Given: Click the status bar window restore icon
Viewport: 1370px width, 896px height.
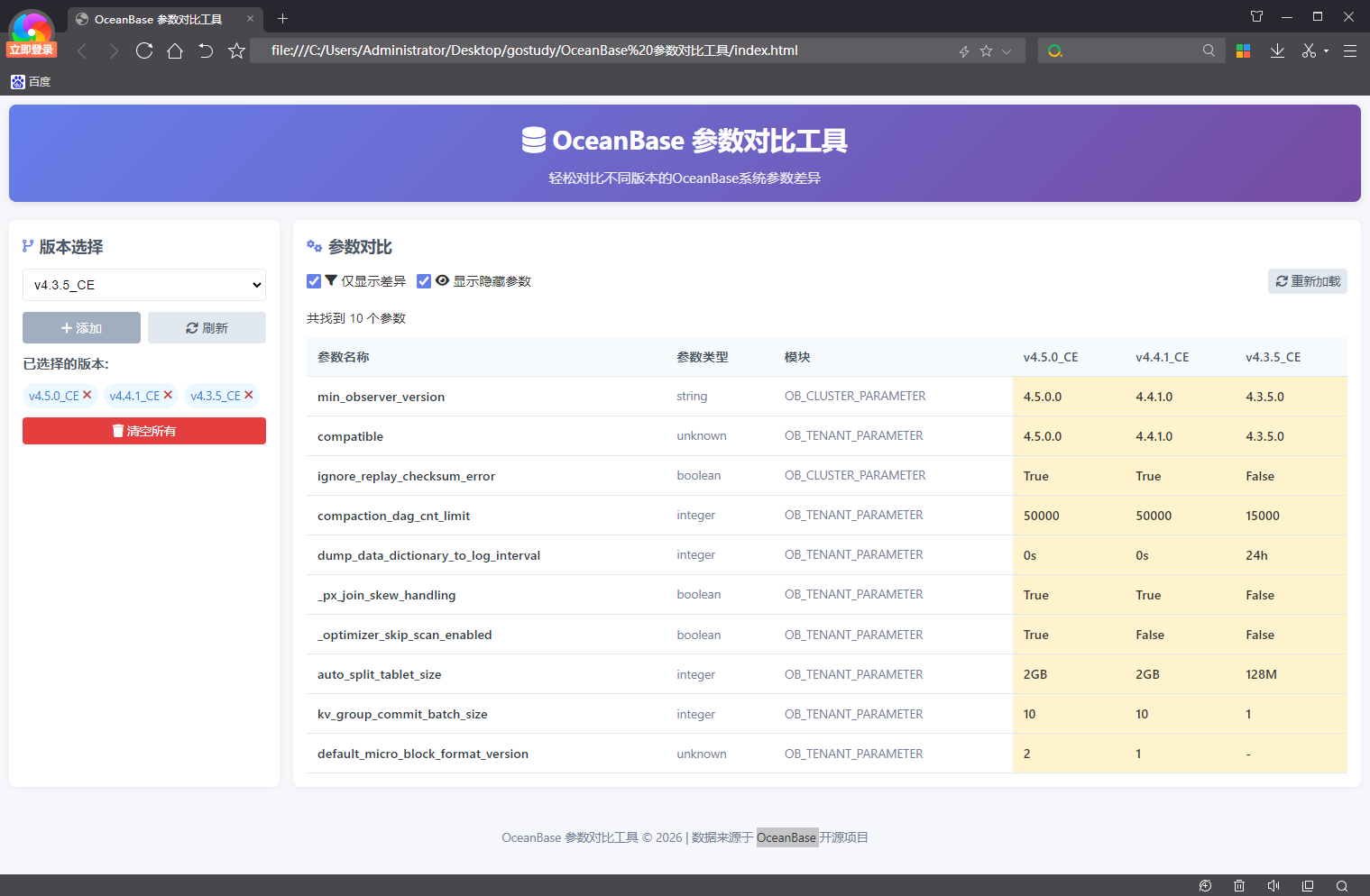Looking at the screenshot, I should coord(1308,885).
